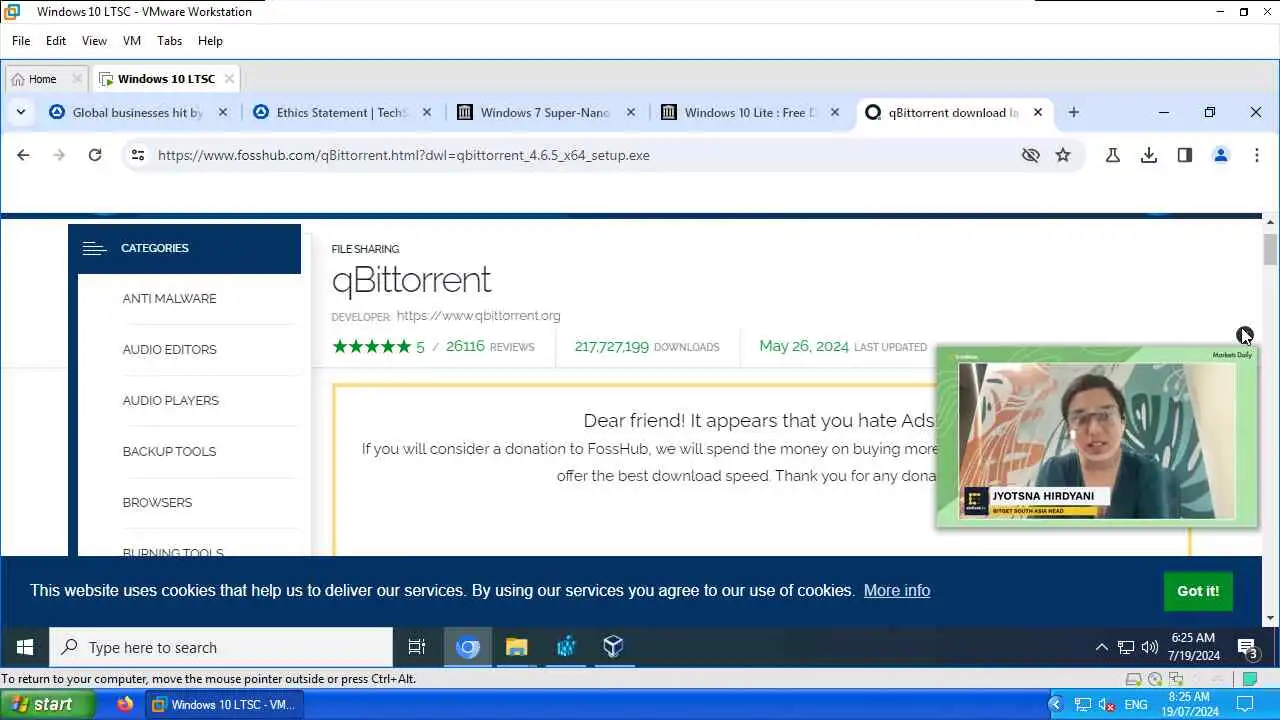Open the VMware Tabs menu
1280x720 pixels.
pos(169,41)
